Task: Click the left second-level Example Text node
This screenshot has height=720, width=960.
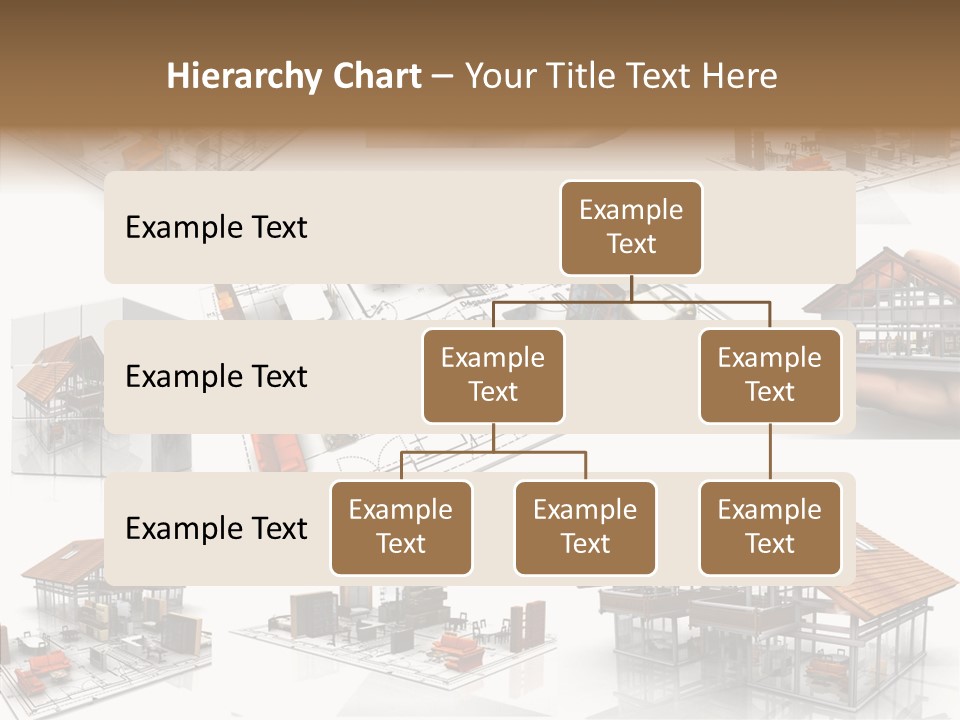Action: (493, 375)
